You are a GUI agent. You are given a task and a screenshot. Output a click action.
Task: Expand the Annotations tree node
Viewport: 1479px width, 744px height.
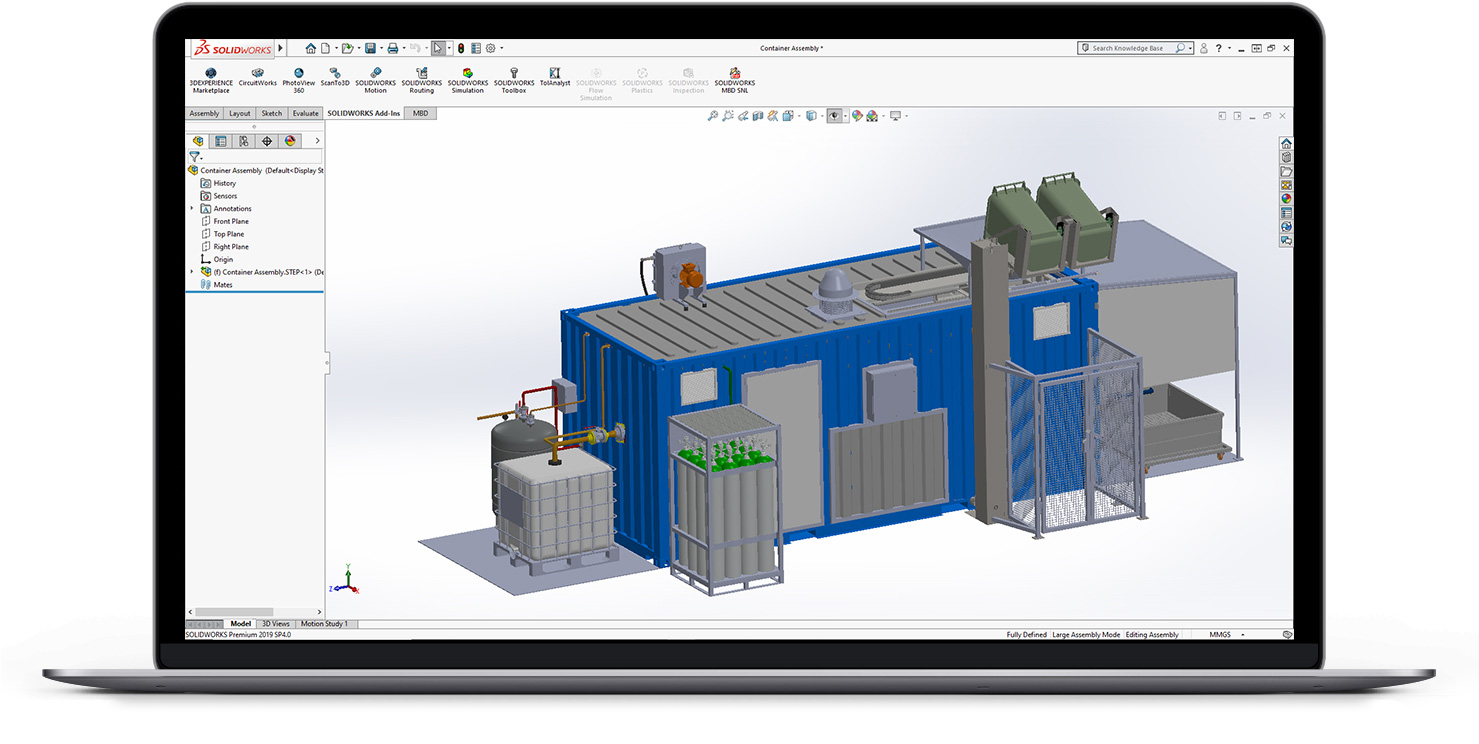(192, 208)
